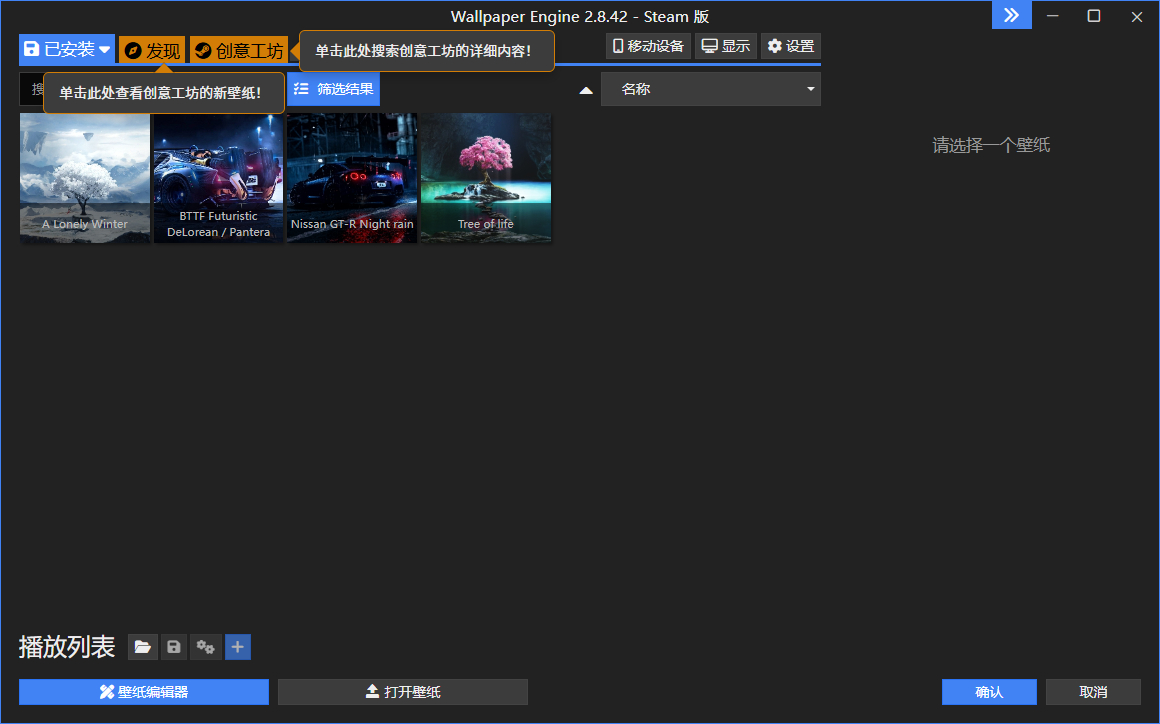Click the 单击此处查看创意工坊的新壁纸 tooltip
Screen dimensions: 1160x724
click(163, 93)
